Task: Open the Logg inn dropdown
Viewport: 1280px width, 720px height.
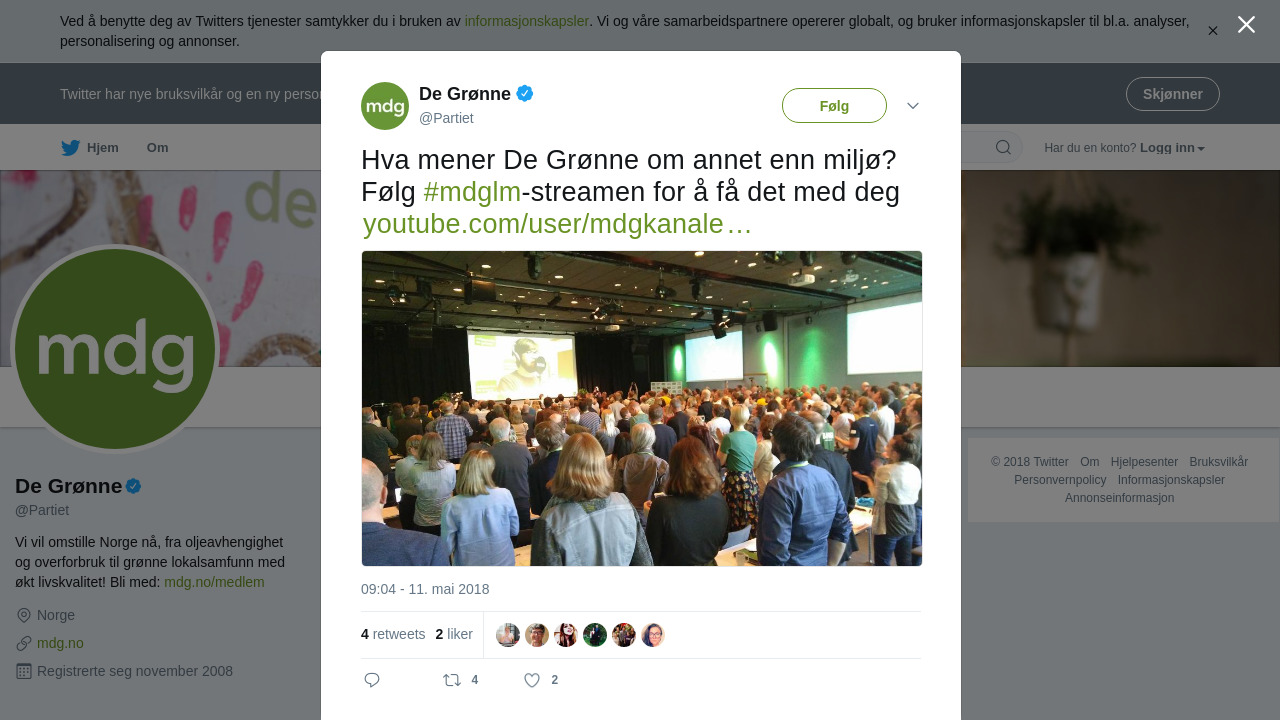Action: pos(1172,148)
